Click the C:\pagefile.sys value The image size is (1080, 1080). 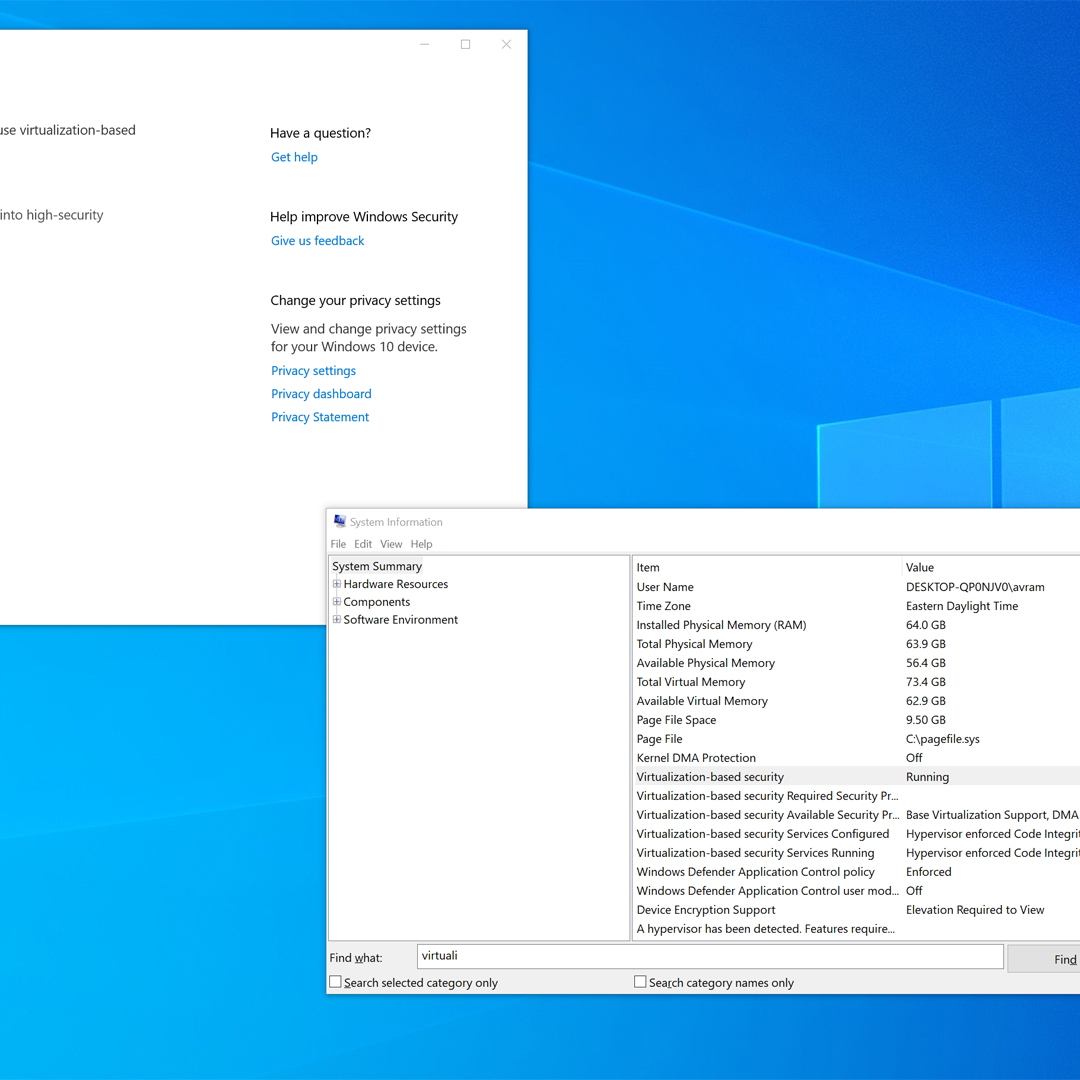(x=942, y=739)
